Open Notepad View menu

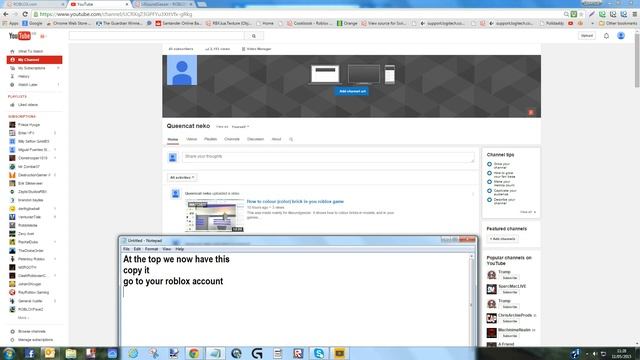click(x=167, y=249)
